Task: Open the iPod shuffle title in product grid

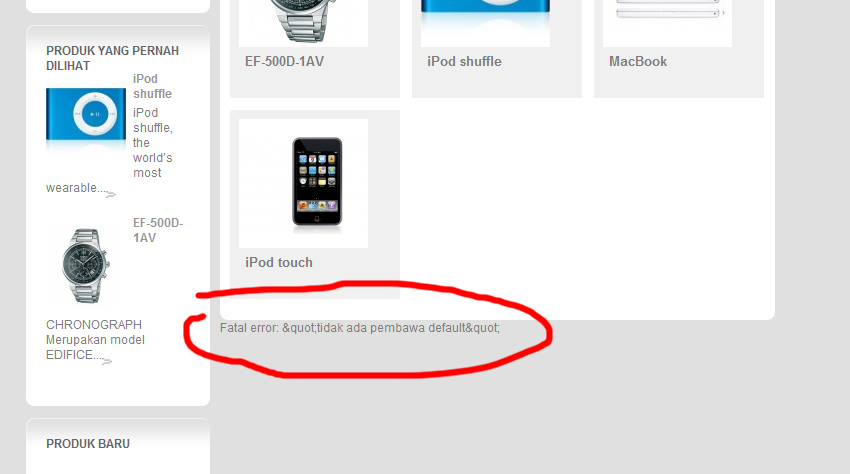Action: click(x=464, y=61)
